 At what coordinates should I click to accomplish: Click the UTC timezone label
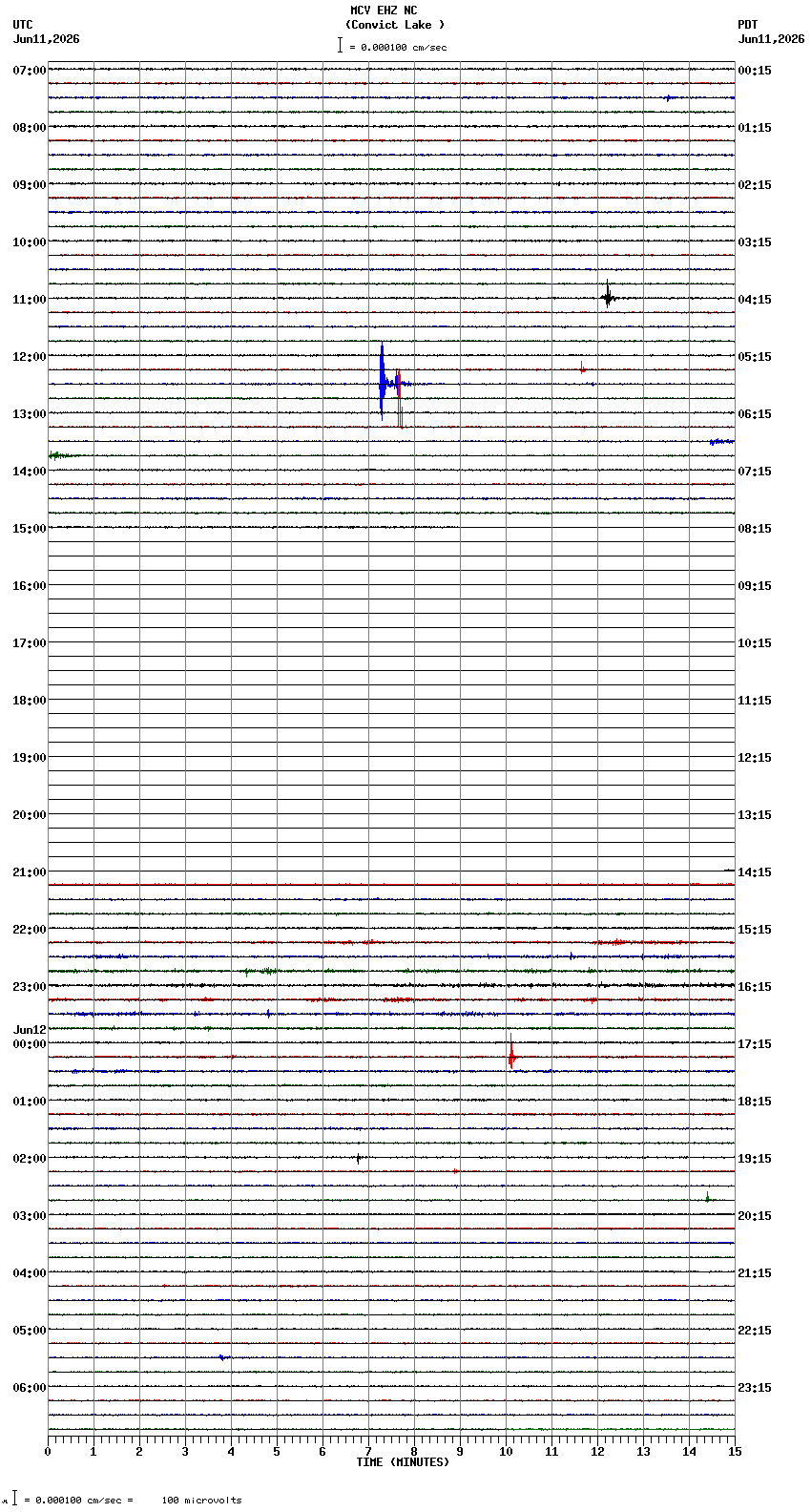(x=23, y=25)
